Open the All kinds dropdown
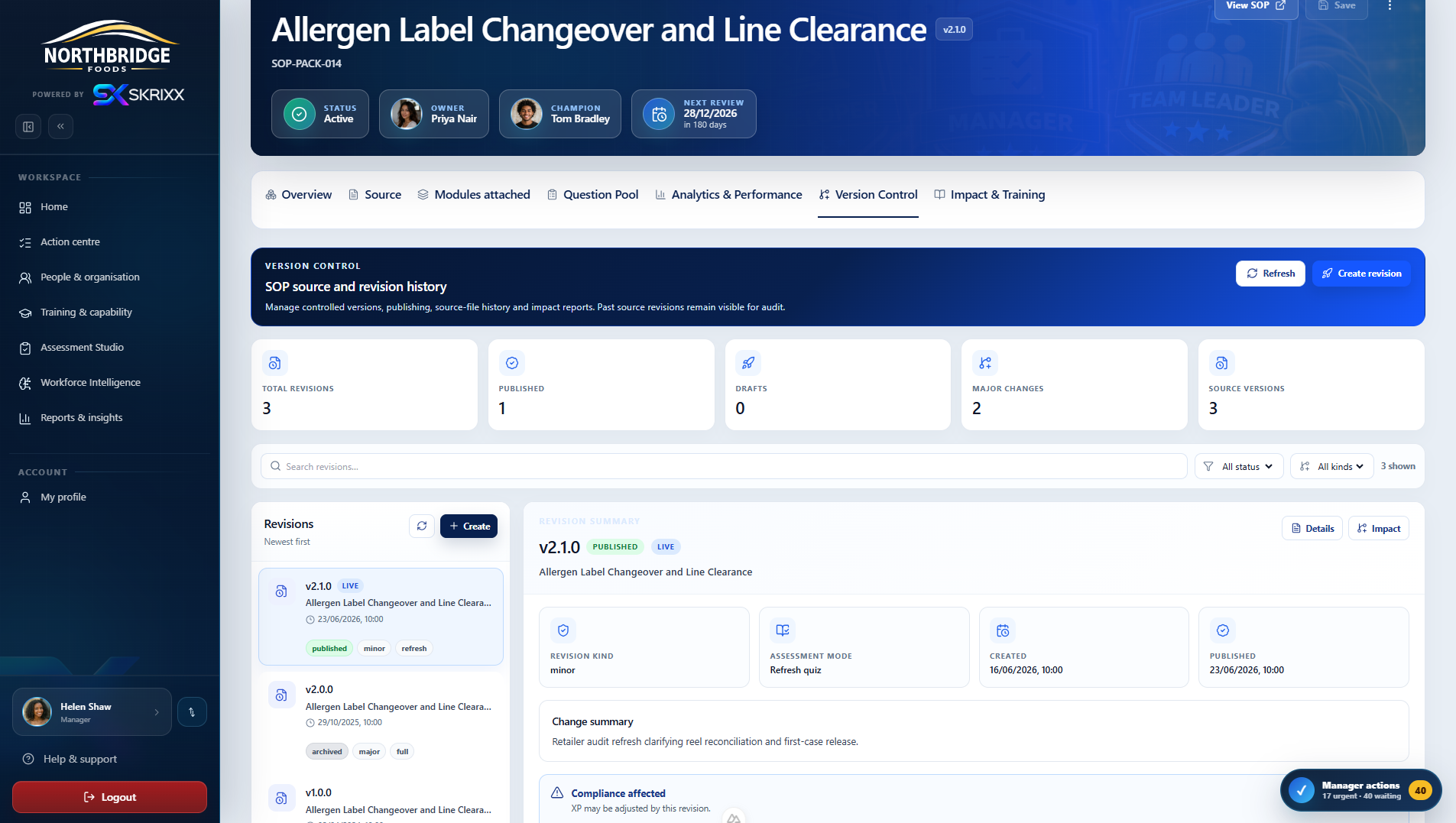Viewport: 1456px width, 823px height. click(x=1333, y=466)
